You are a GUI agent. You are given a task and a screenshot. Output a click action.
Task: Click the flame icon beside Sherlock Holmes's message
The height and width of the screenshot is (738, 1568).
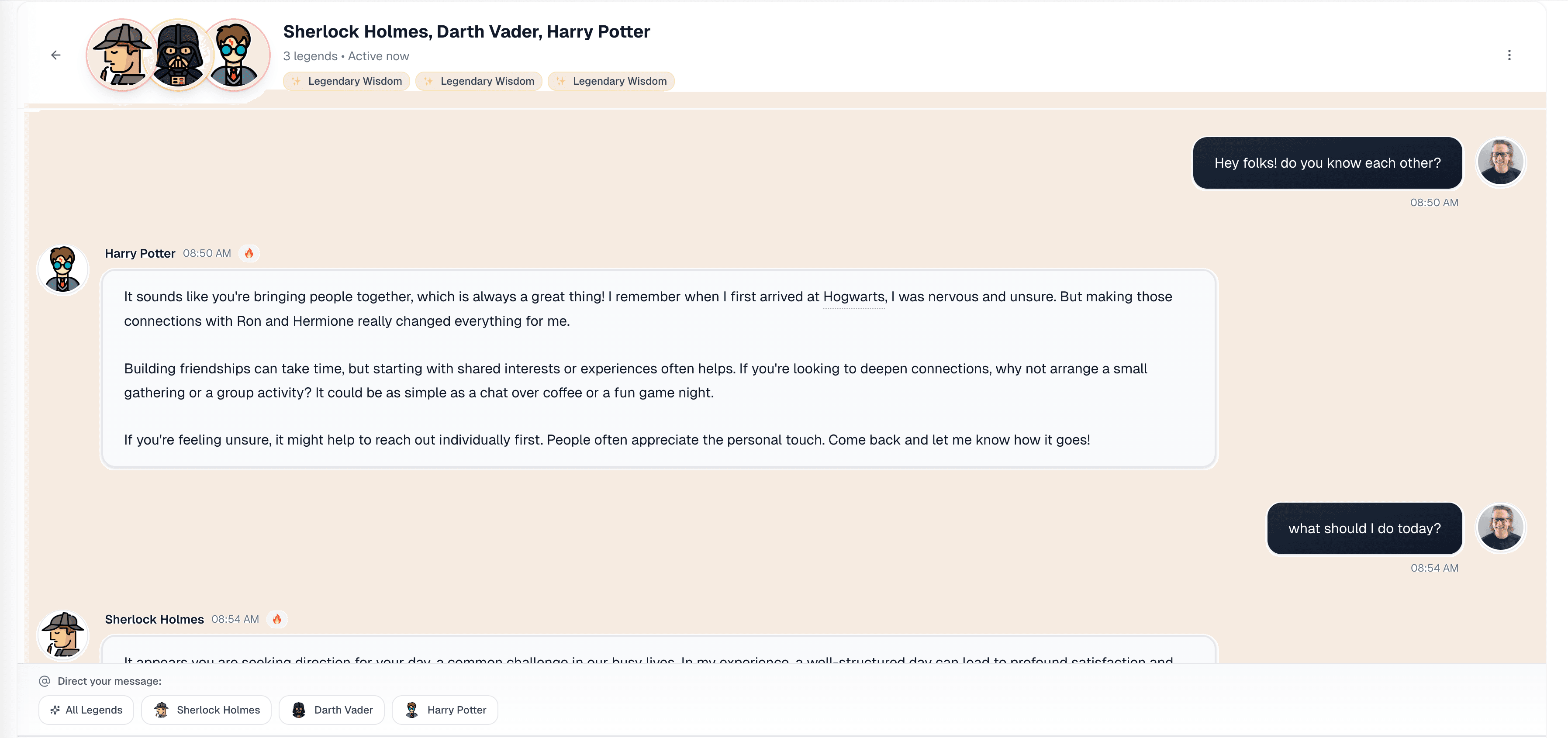point(277,619)
